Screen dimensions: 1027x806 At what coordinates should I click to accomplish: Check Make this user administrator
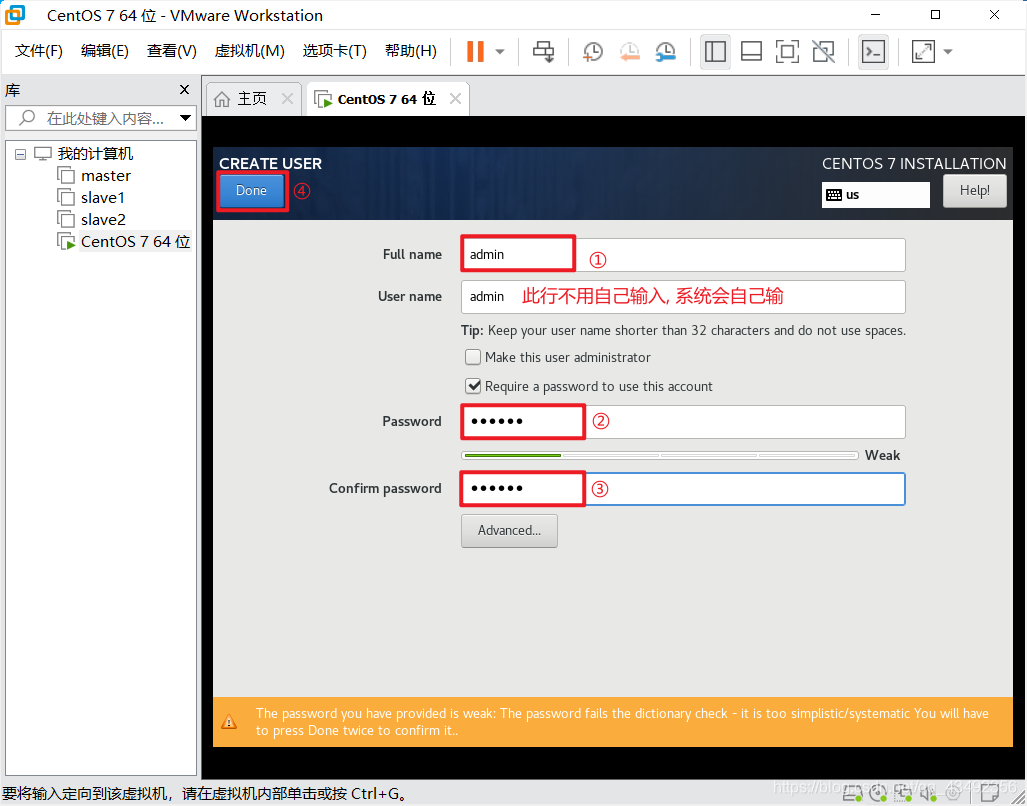tap(473, 357)
